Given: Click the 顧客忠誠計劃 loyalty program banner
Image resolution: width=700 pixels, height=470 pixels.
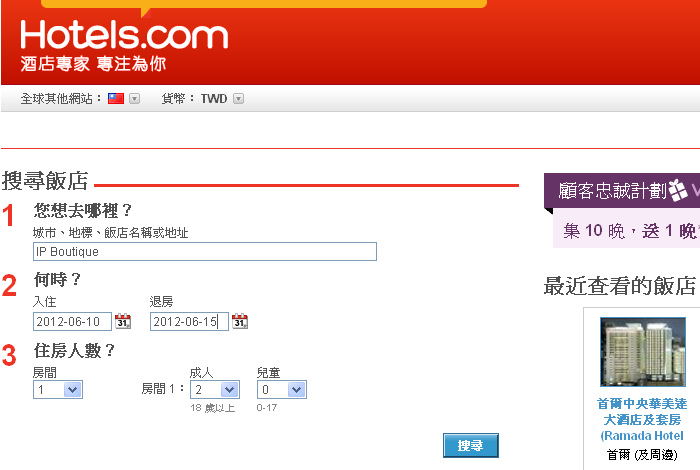Looking at the screenshot, I should (x=621, y=191).
